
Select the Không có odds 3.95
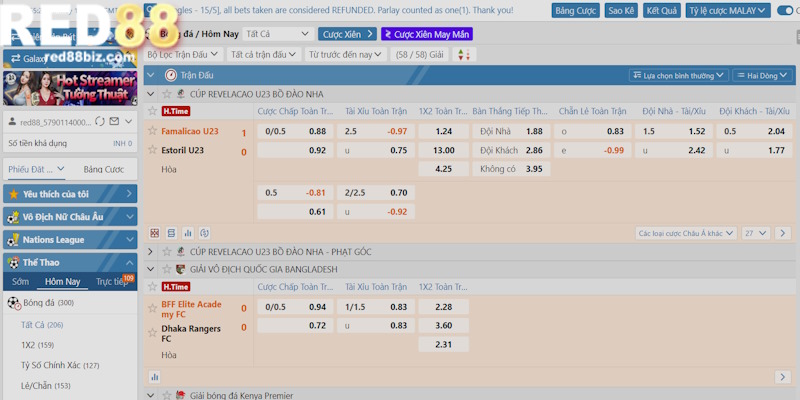(511, 169)
